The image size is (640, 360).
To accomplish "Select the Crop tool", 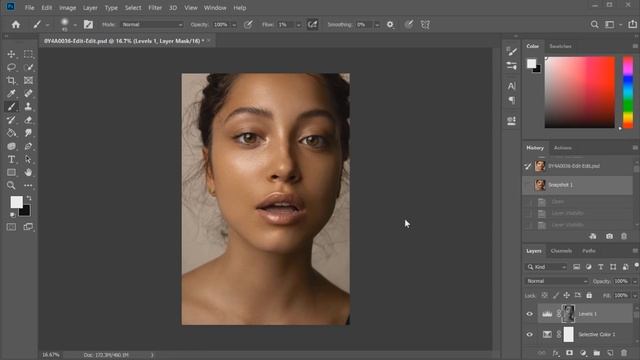I will pyautogui.click(x=11, y=80).
